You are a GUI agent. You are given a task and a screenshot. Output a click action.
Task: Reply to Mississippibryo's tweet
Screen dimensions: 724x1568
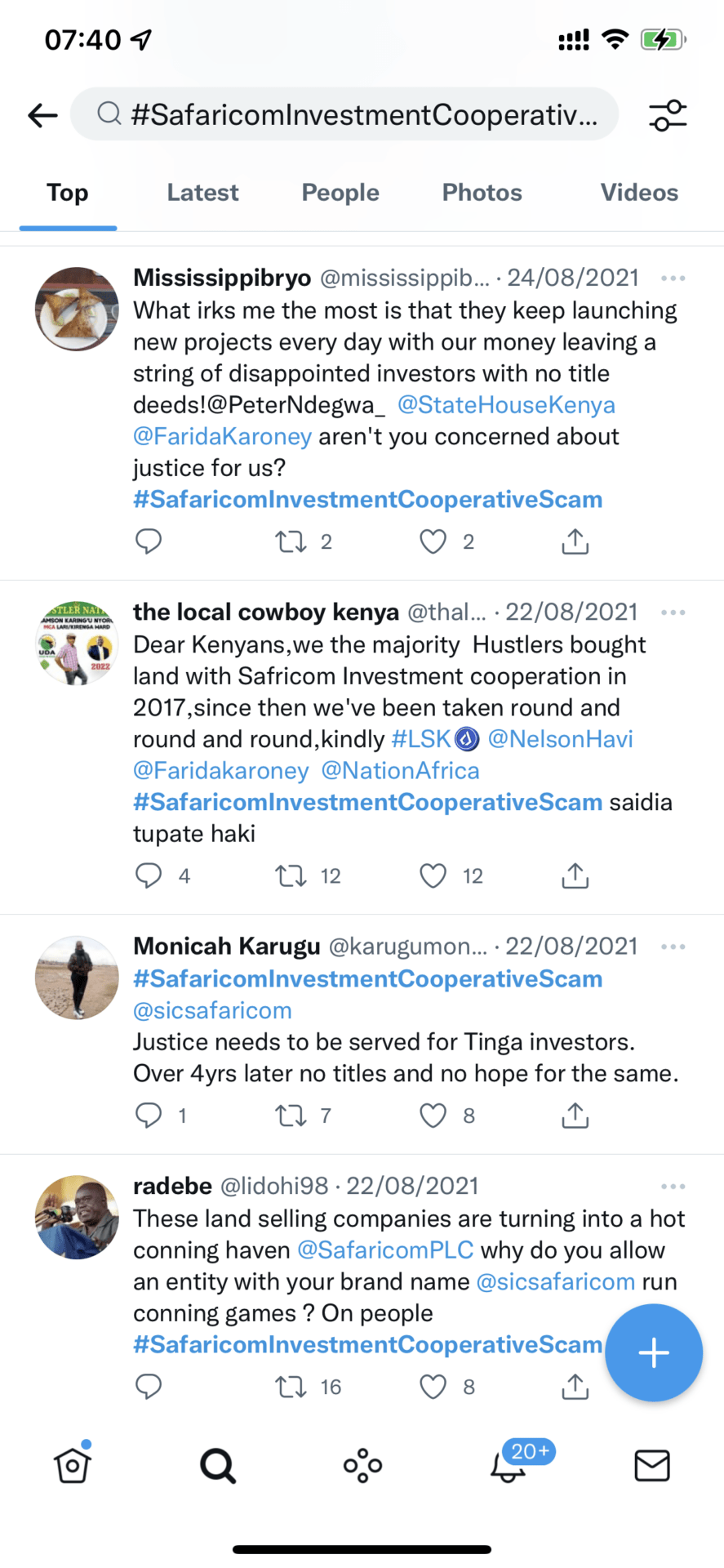tap(149, 541)
